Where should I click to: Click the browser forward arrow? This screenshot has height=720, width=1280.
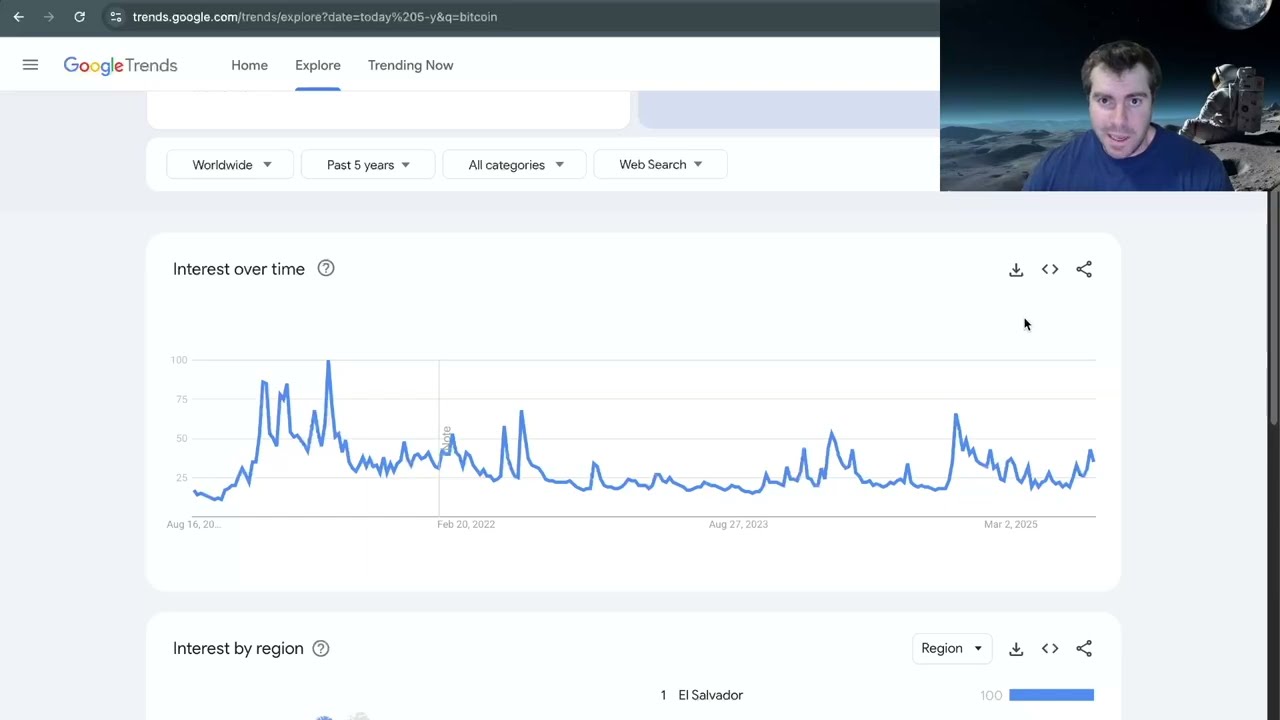48,17
